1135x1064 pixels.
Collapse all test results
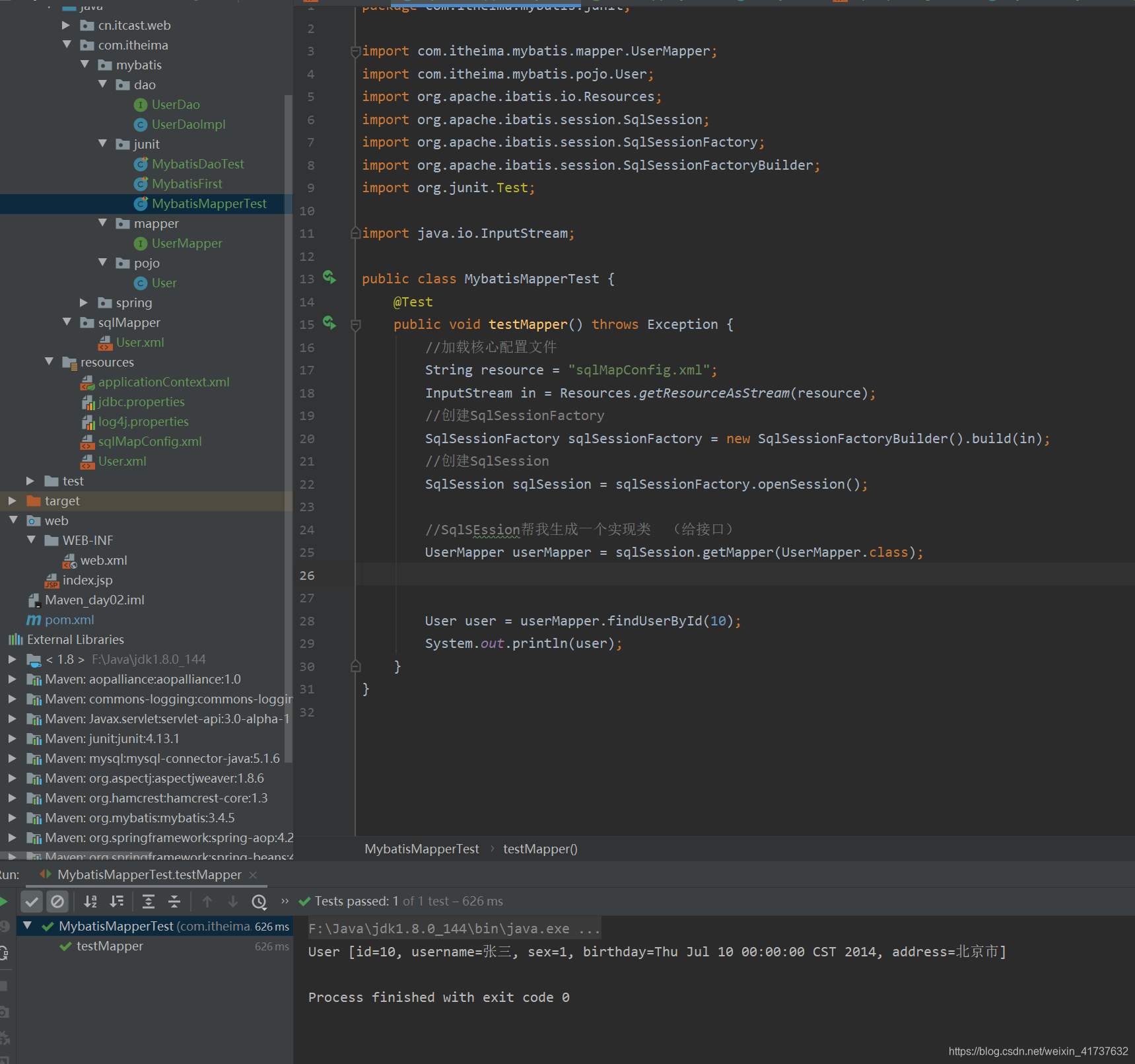pyautogui.click(x=174, y=902)
